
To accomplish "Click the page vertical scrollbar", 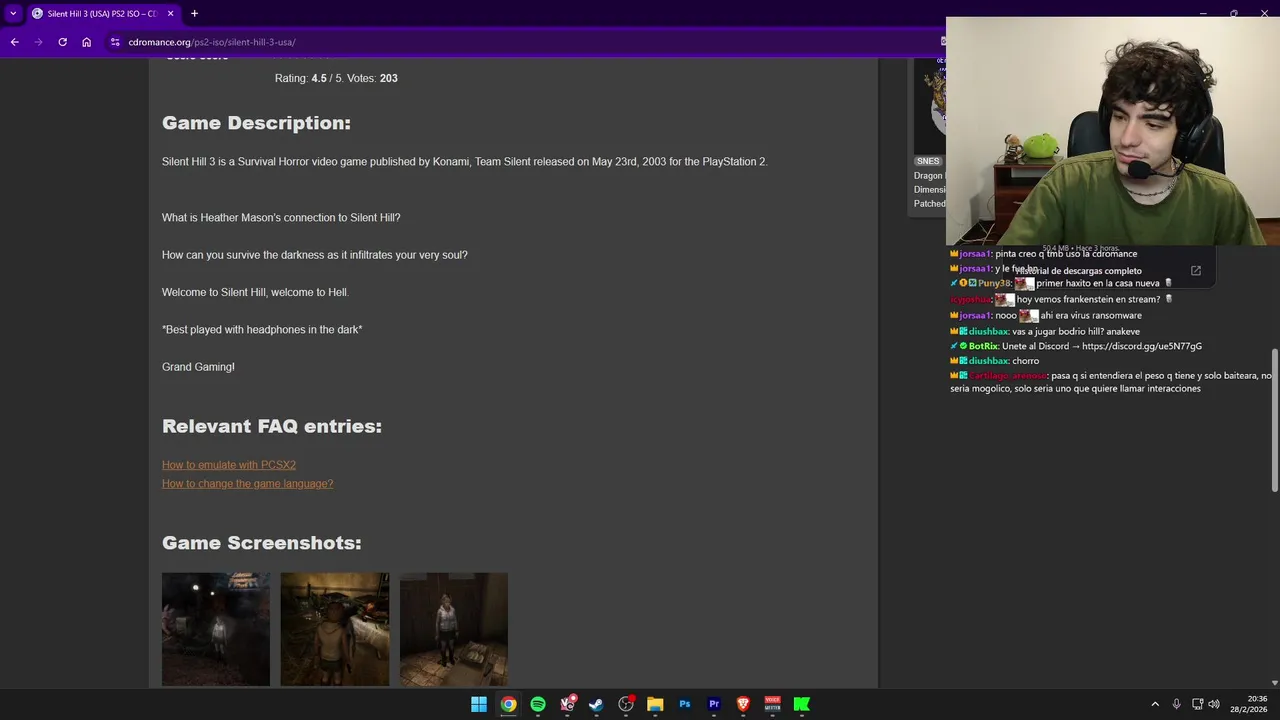I will (1274, 420).
